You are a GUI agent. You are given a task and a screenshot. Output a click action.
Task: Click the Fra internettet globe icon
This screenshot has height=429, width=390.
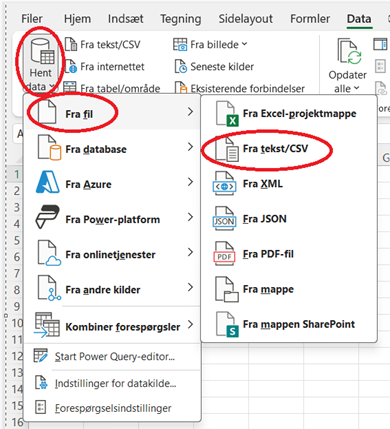[71, 66]
